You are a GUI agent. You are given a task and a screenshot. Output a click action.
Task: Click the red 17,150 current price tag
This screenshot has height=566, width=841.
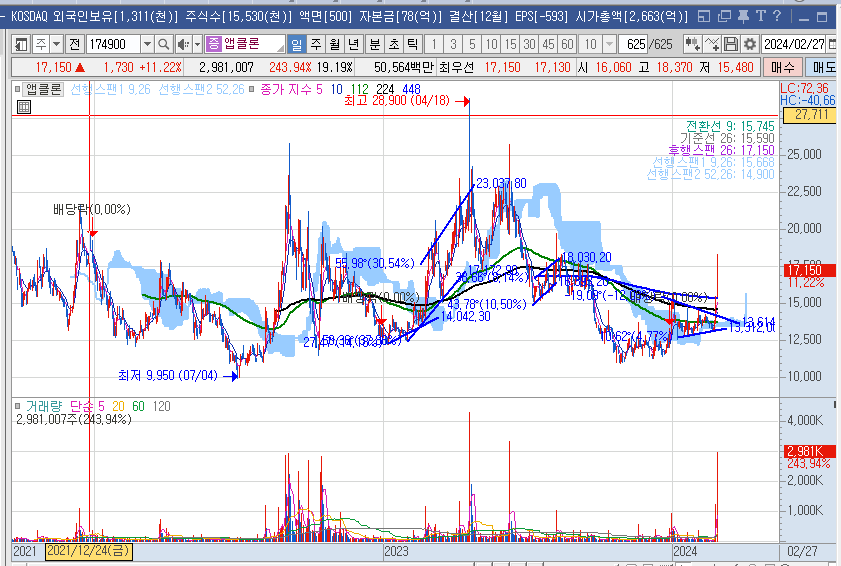(810, 270)
